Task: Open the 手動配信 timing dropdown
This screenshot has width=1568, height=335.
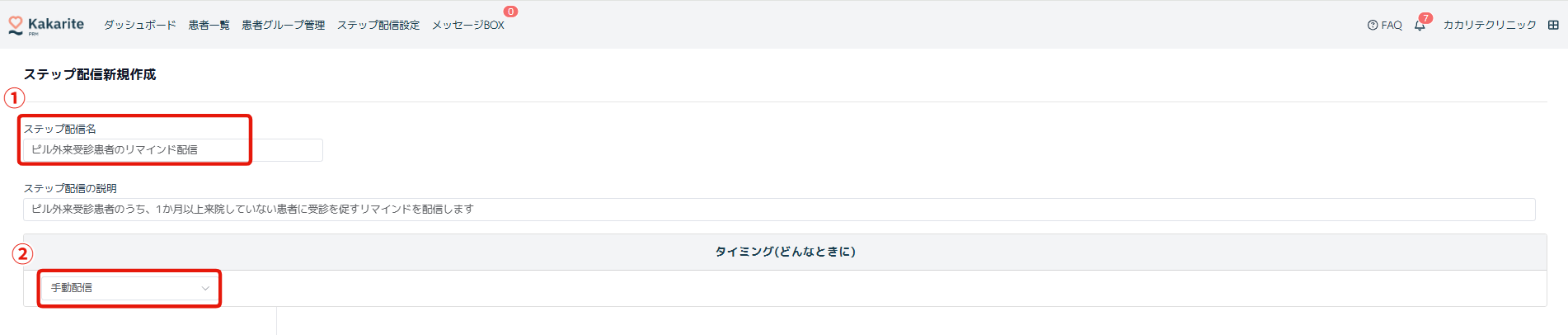Action: click(x=124, y=288)
